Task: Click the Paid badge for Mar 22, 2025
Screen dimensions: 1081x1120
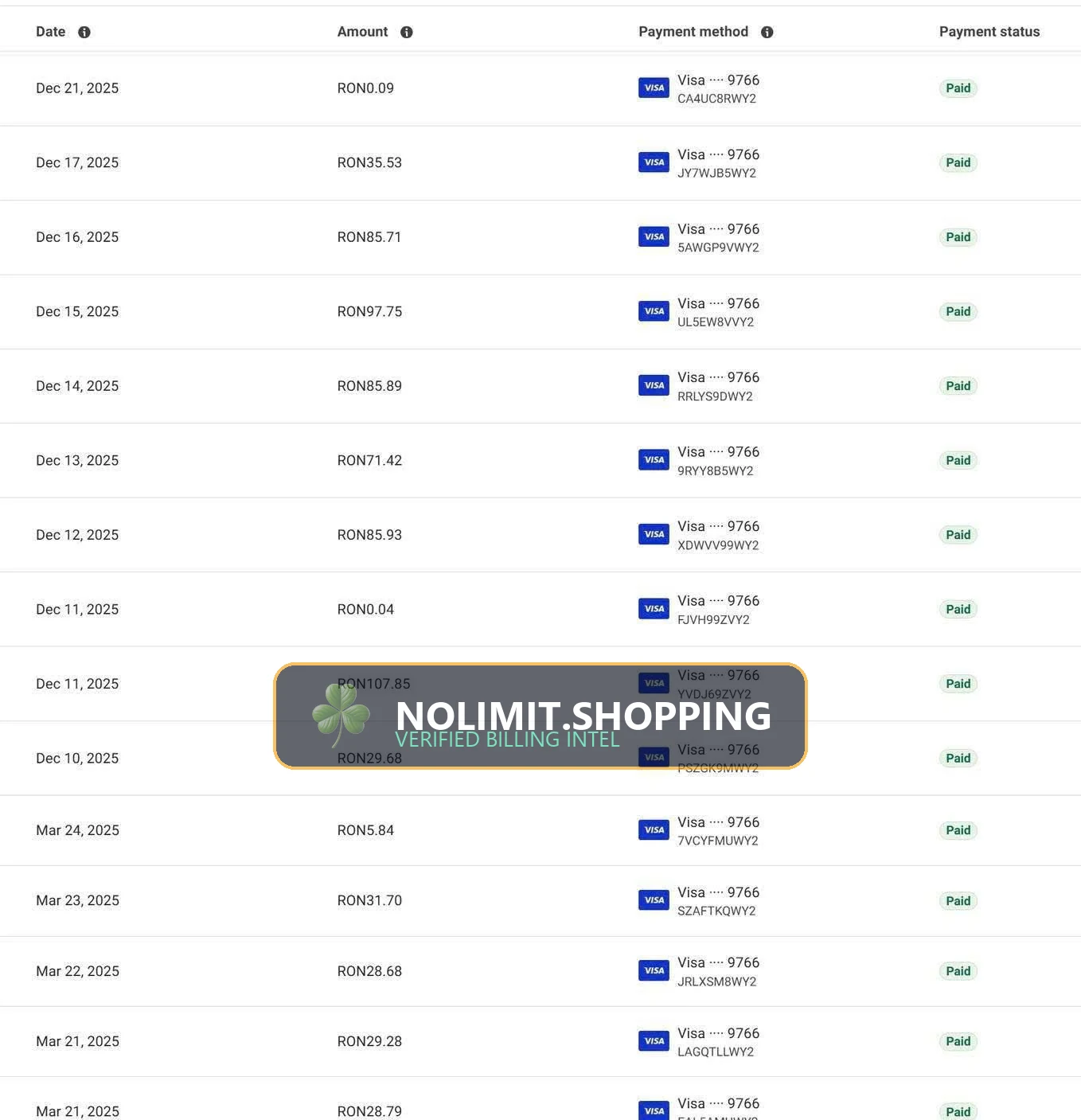Action: (958, 971)
